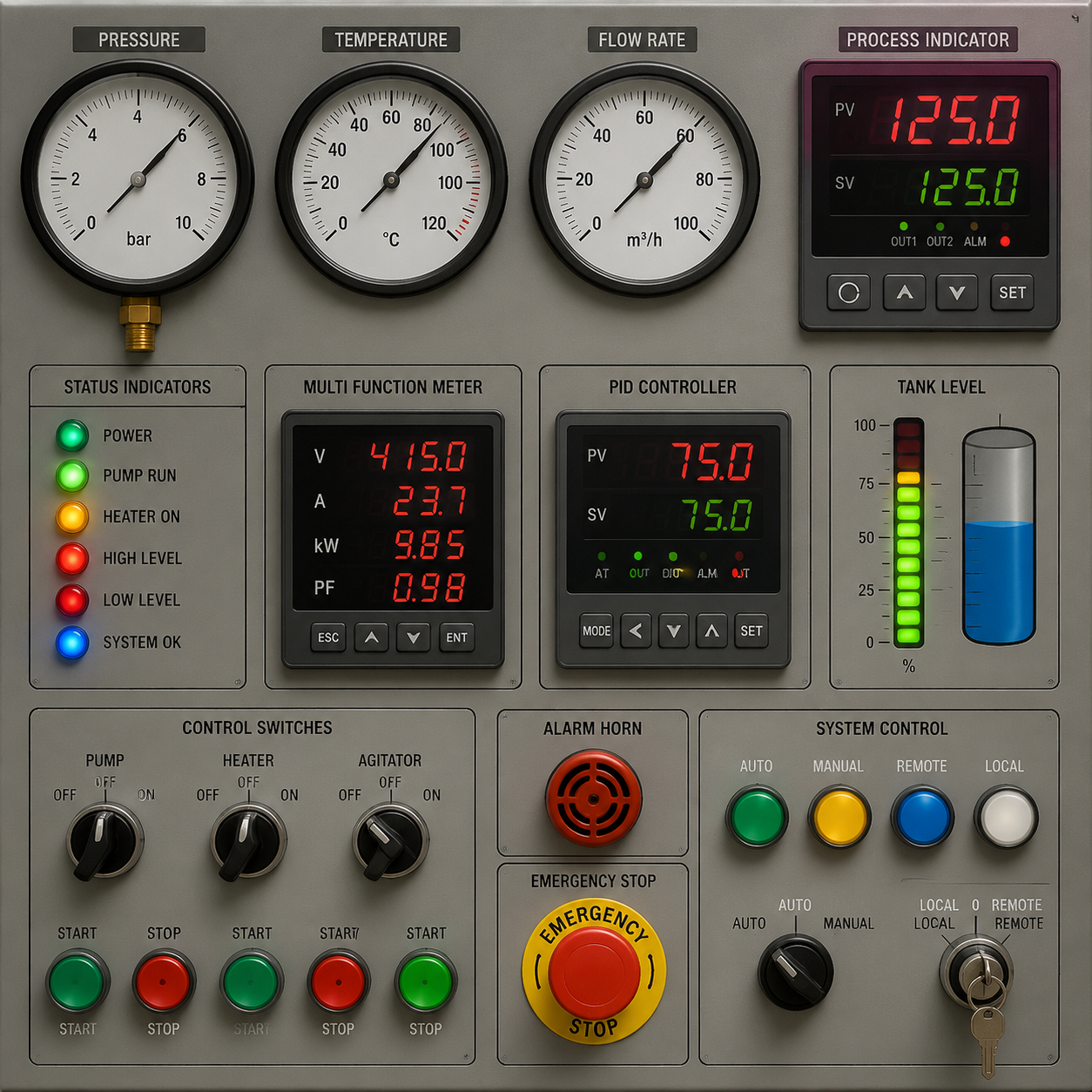Select the green AUTO illuminated button
Screen dimensions: 1092x1092
pyautogui.click(x=757, y=817)
